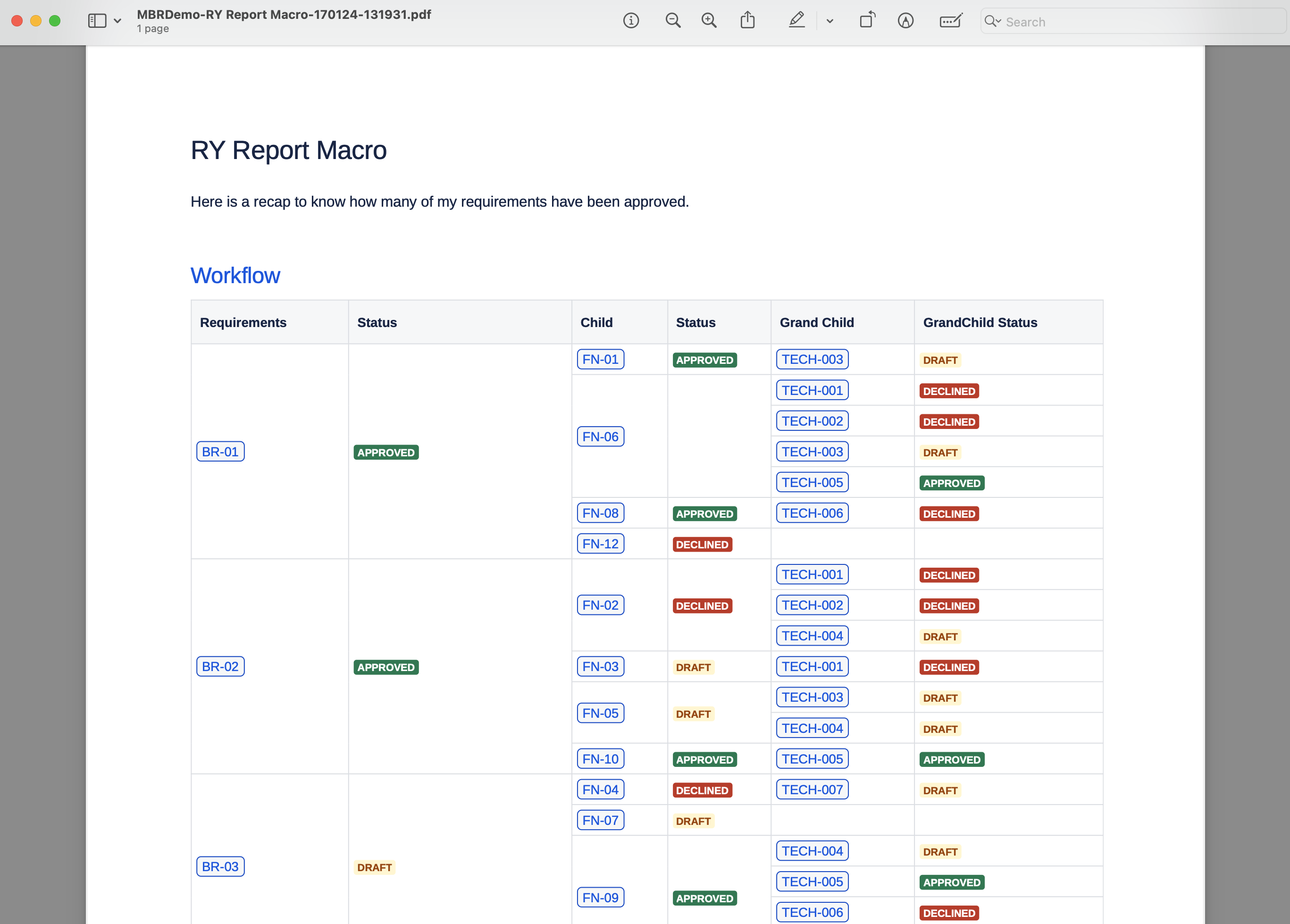The height and width of the screenshot is (924, 1290).
Task: Select the Highlight pen tool
Action: coord(796,21)
